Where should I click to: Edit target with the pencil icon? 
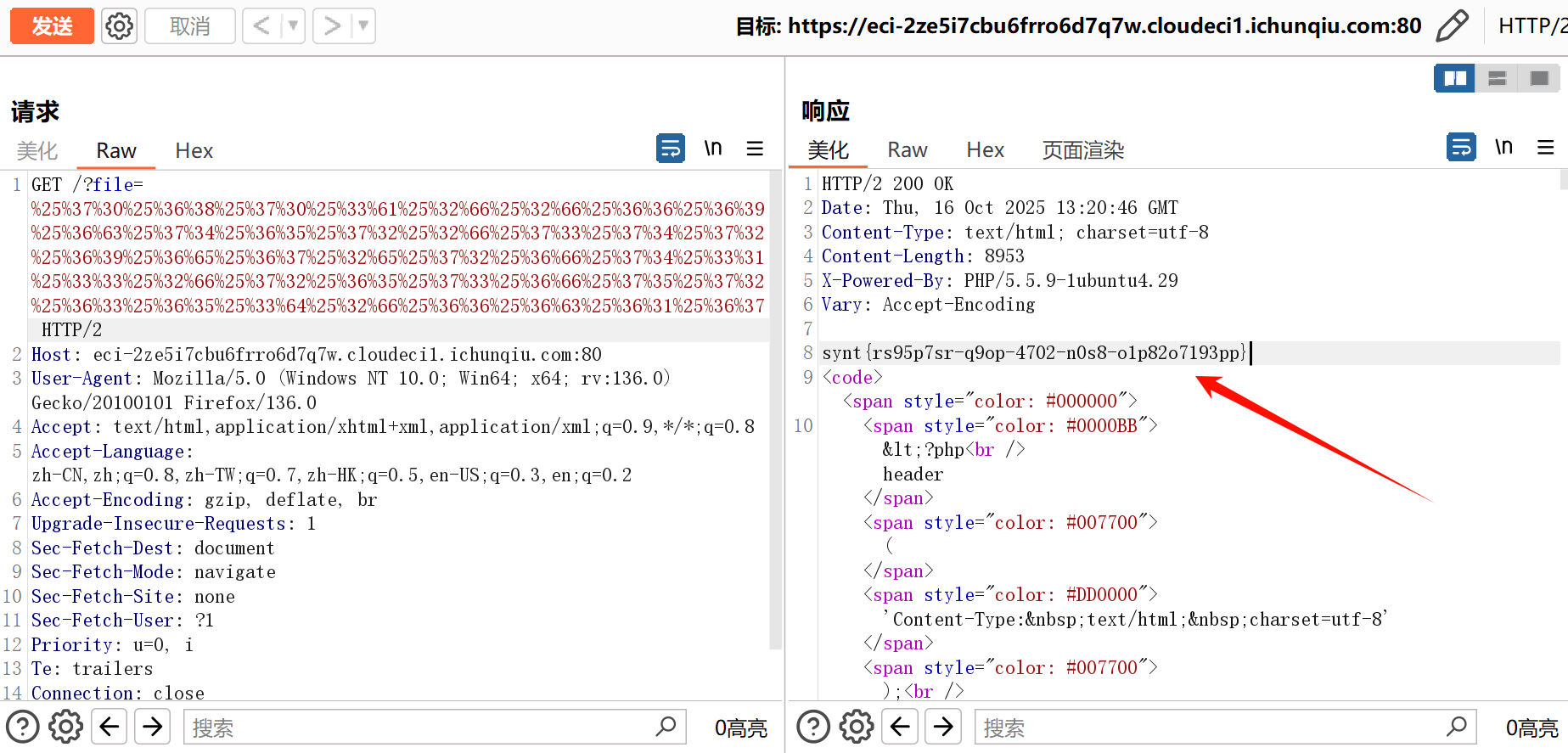pos(1452,26)
